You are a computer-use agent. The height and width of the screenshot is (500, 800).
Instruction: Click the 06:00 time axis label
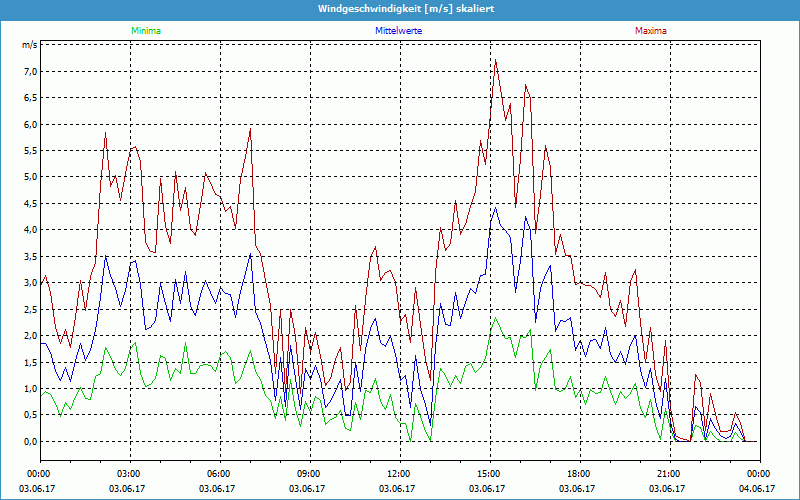coord(219,474)
